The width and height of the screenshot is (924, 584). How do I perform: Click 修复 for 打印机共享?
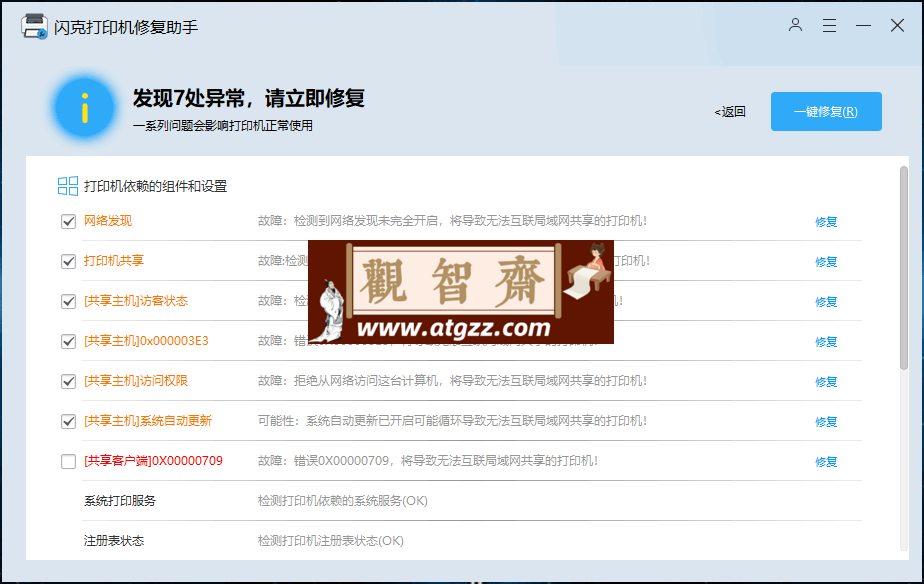[x=826, y=262]
